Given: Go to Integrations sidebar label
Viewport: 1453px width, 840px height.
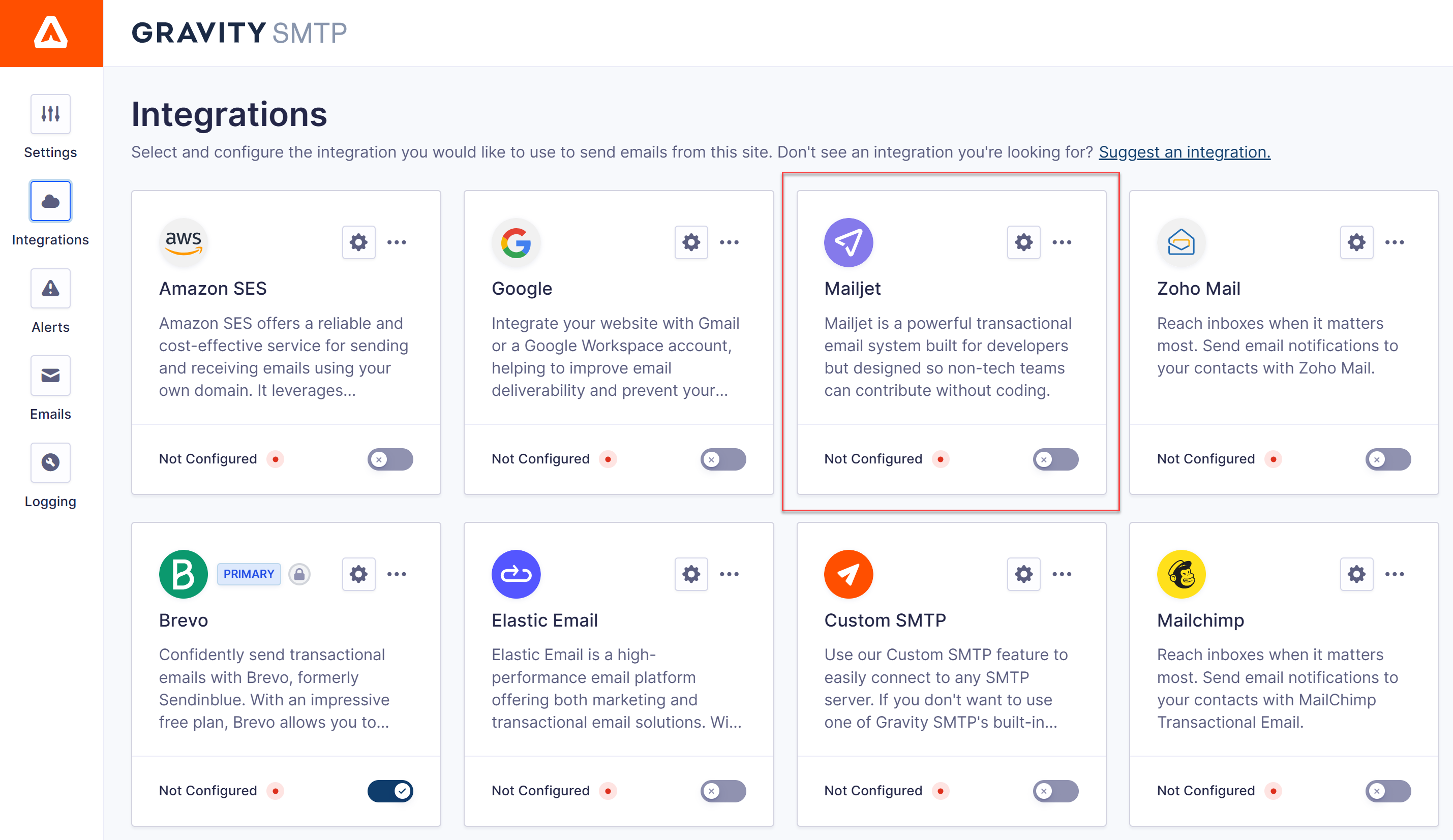Looking at the screenshot, I should point(51,240).
